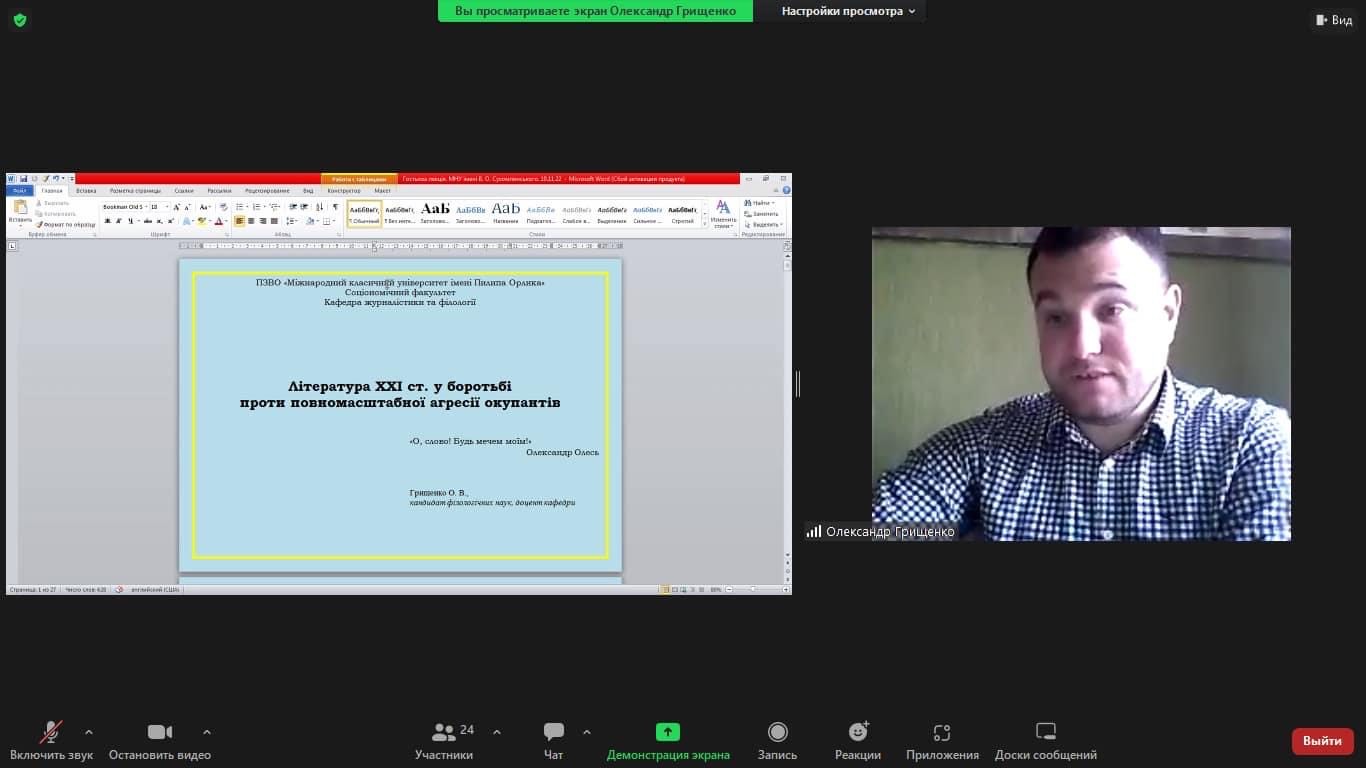
Task: Click the green Share Screen icon
Action: point(667,732)
